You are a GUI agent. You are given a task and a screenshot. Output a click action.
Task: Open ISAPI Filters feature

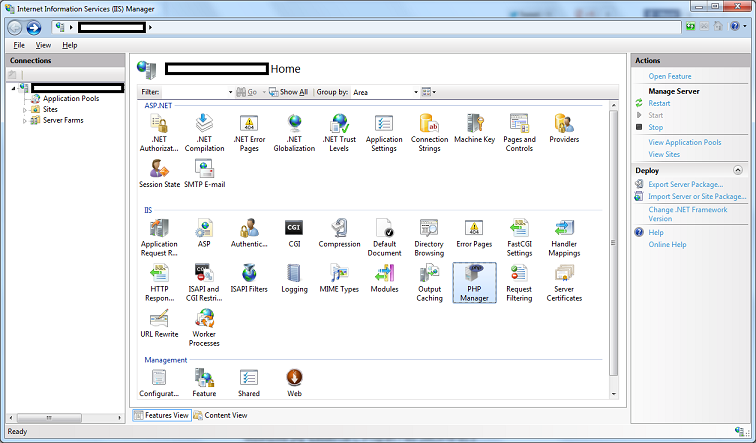coord(249,279)
